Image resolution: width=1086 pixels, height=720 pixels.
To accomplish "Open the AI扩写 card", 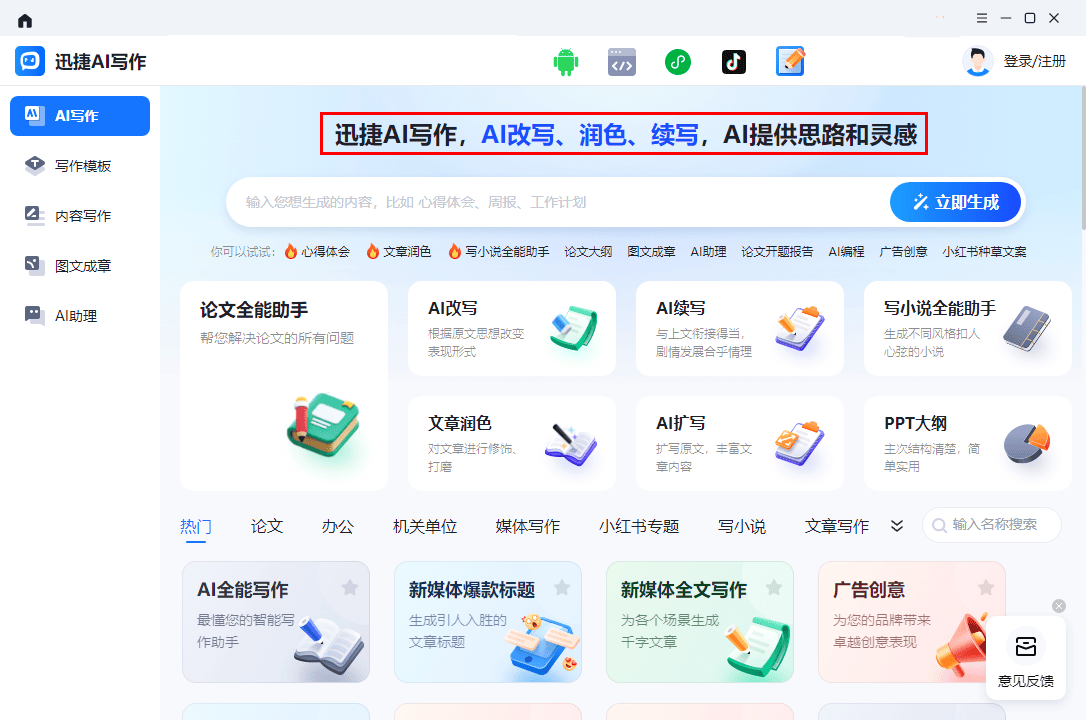I will point(740,443).
